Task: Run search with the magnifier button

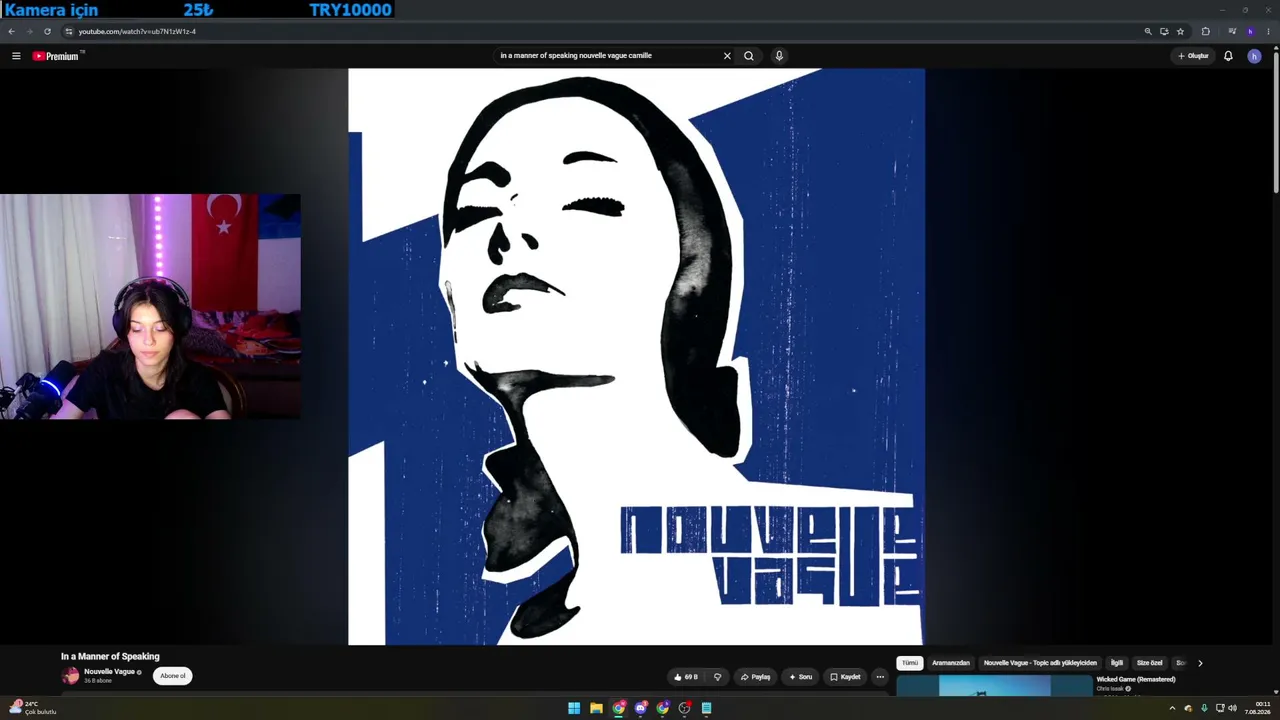Action: (x=749, y=56)
